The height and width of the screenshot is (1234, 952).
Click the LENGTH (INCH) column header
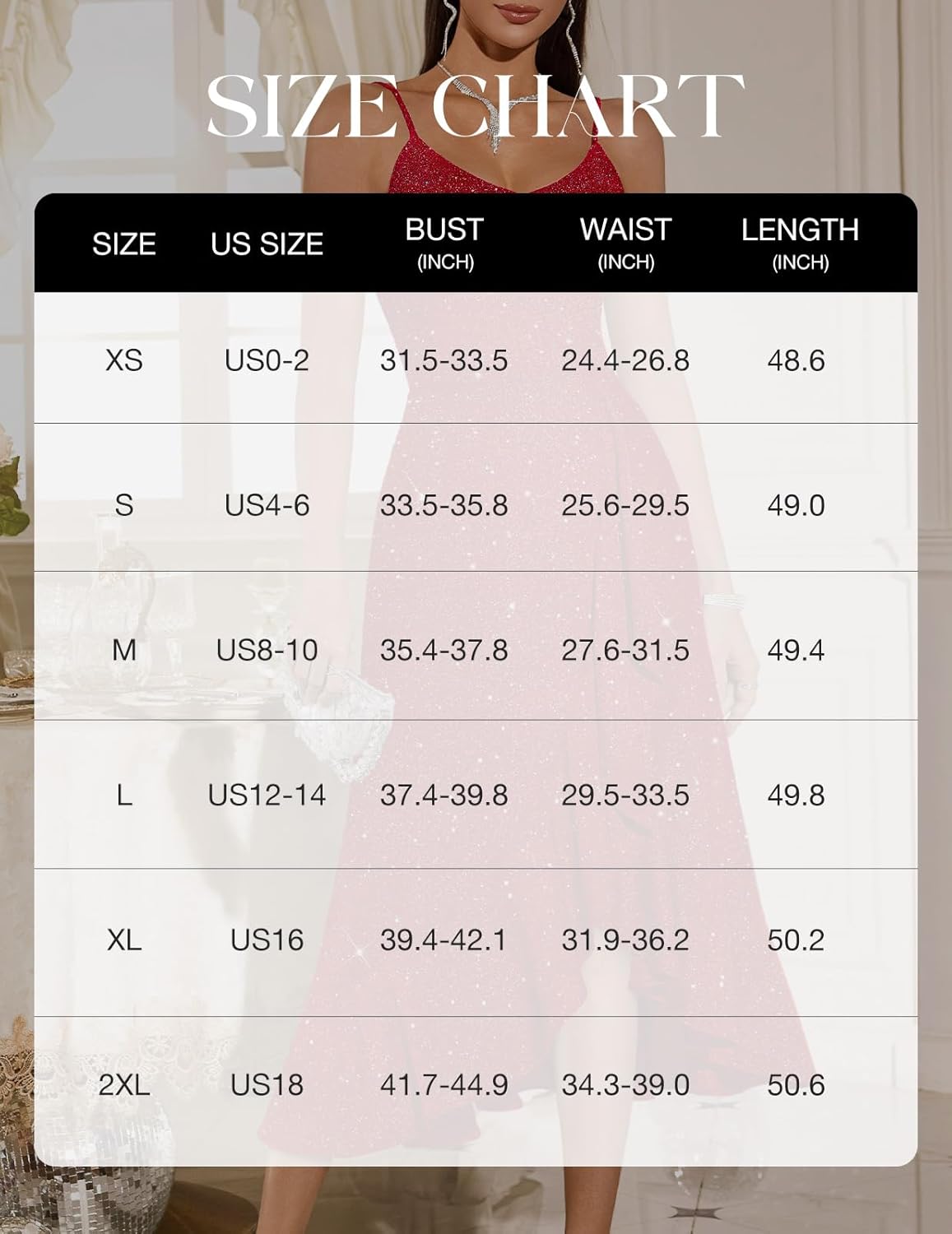coord(800,243)
